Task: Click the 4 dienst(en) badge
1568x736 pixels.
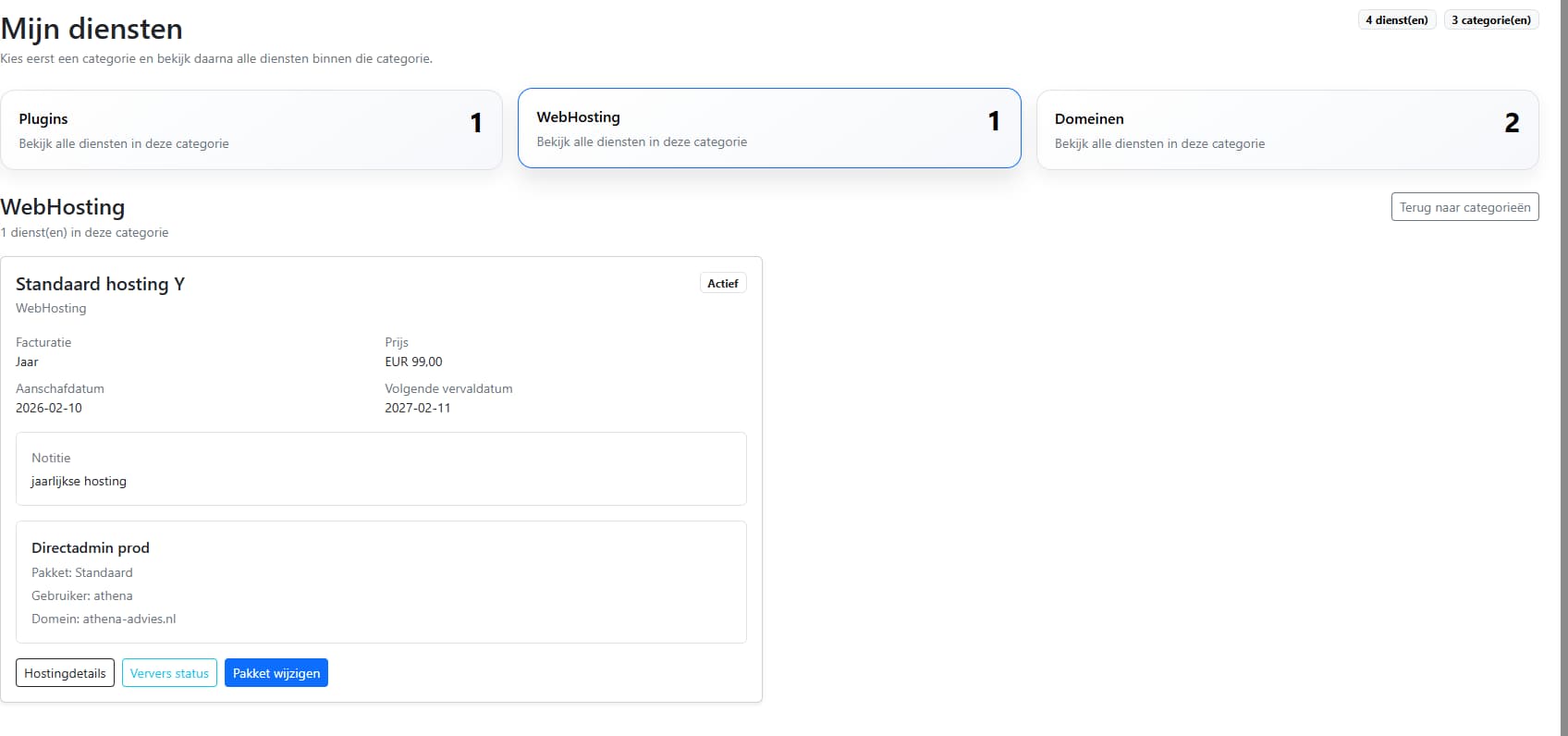Action: click(x=1396, y=20)
